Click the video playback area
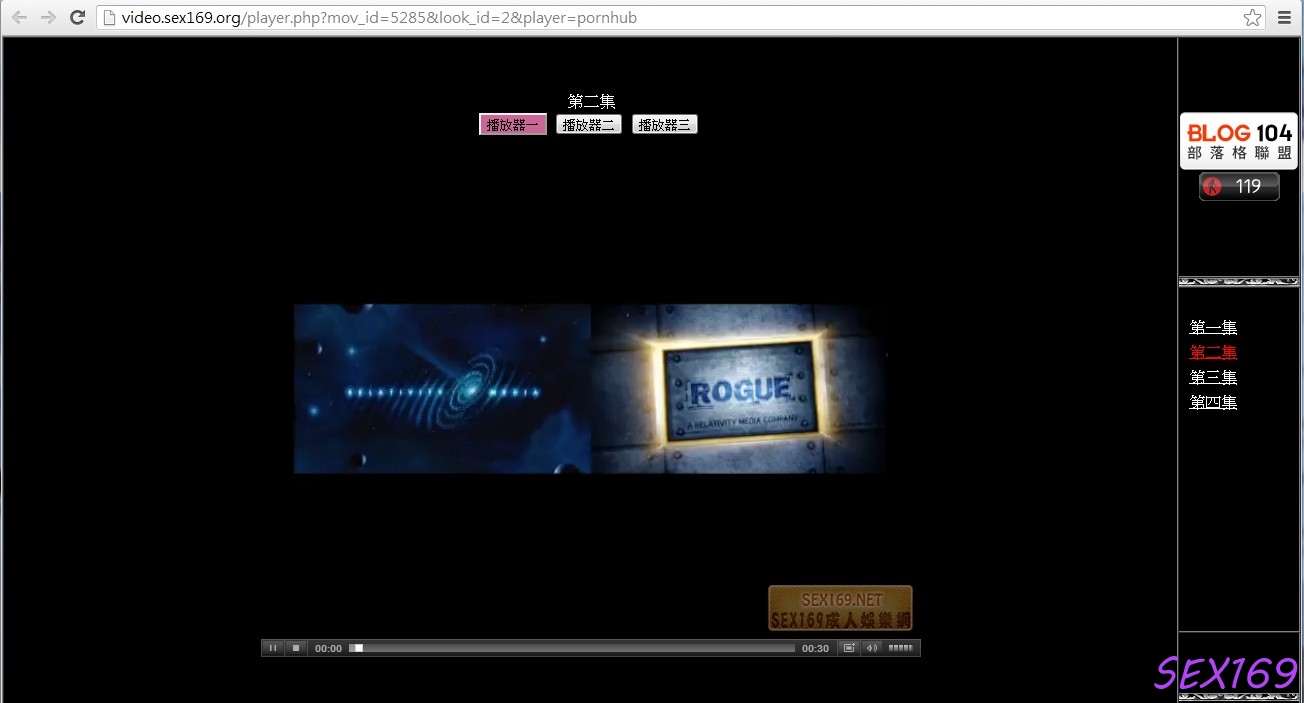This screenshot has width=1304, height=703. pyautogui.click(x=591, y=388)
